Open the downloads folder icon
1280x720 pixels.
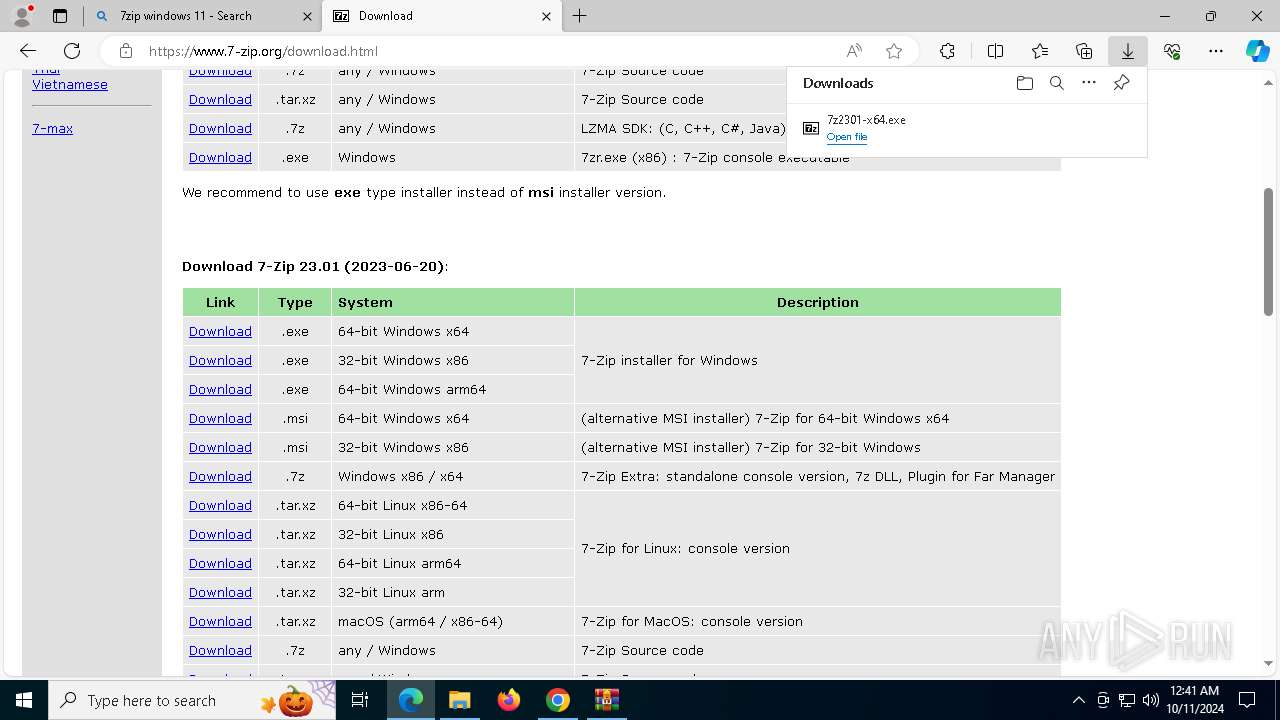point(1024,83)
